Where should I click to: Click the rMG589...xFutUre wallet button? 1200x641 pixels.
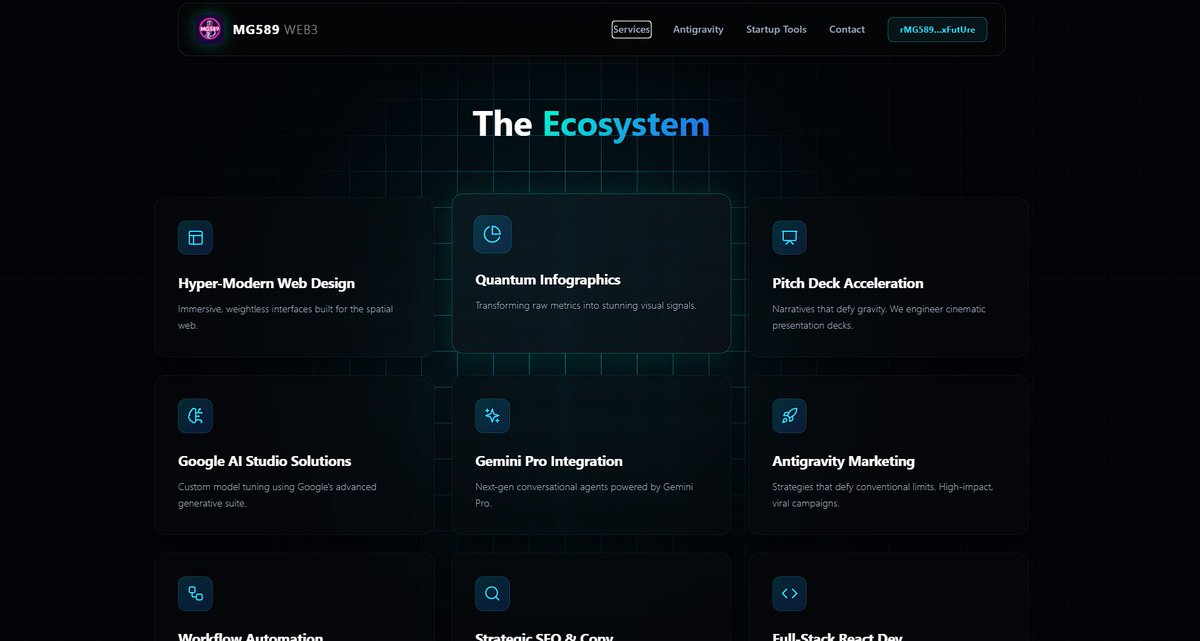(937, 30)
